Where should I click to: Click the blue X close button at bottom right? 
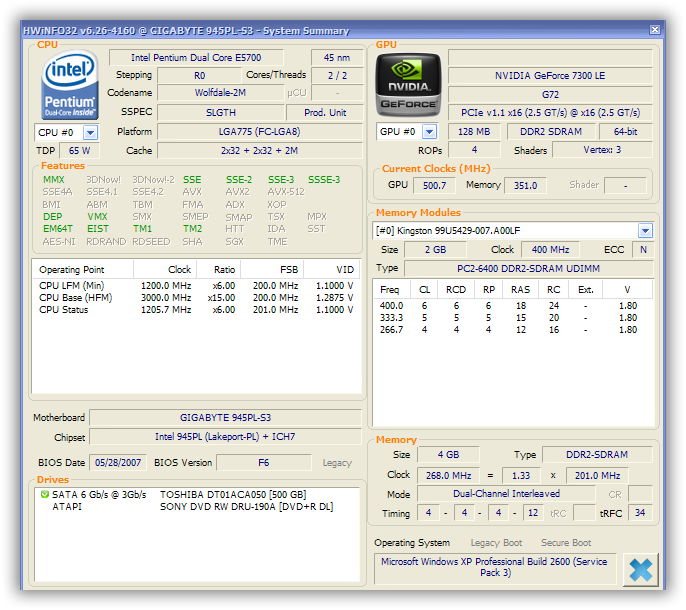pos(640,570)
